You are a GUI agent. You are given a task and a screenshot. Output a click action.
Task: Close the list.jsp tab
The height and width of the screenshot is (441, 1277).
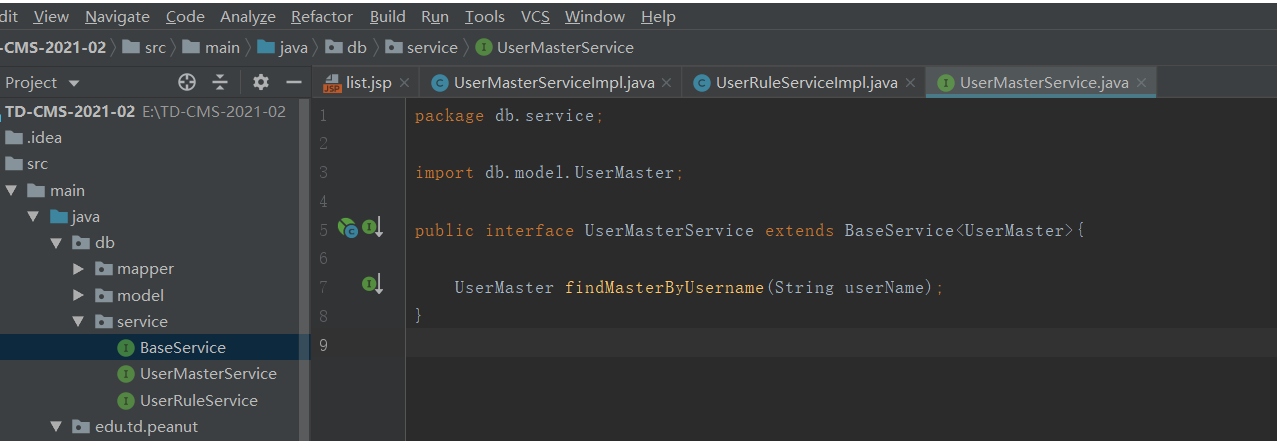[404, 83]
